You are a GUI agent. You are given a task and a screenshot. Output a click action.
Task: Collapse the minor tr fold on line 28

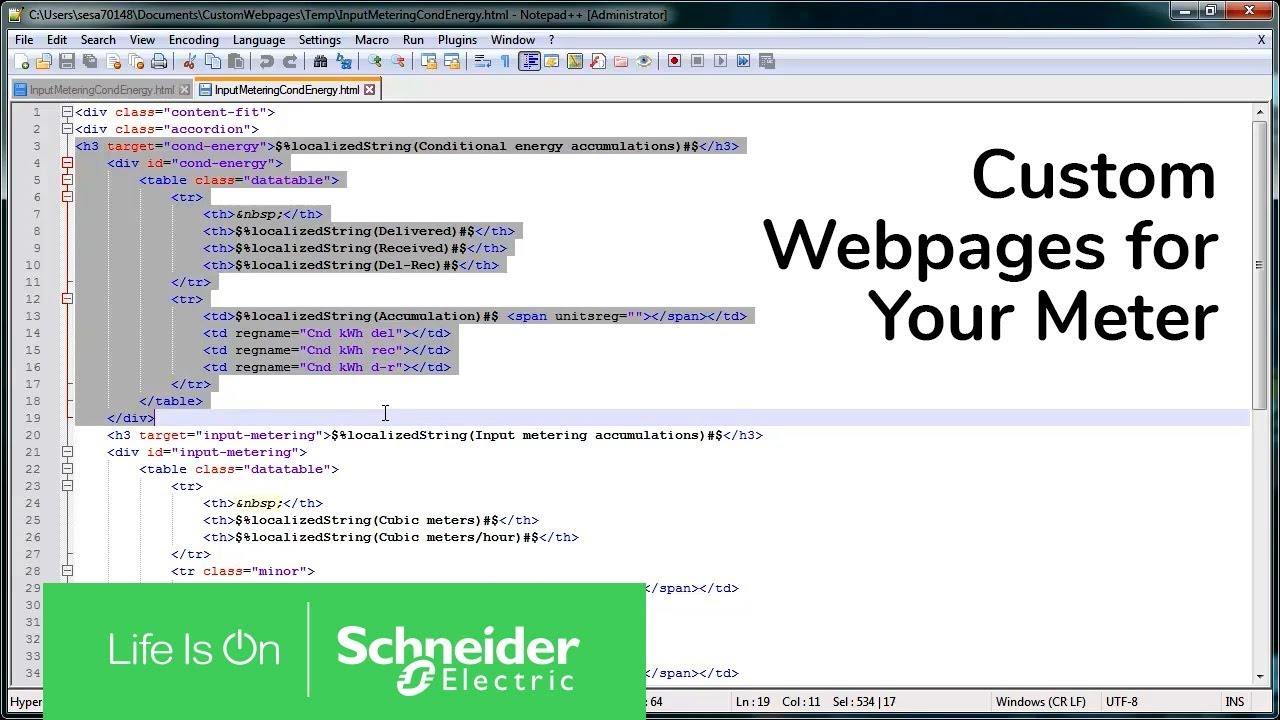click(67, 571)
